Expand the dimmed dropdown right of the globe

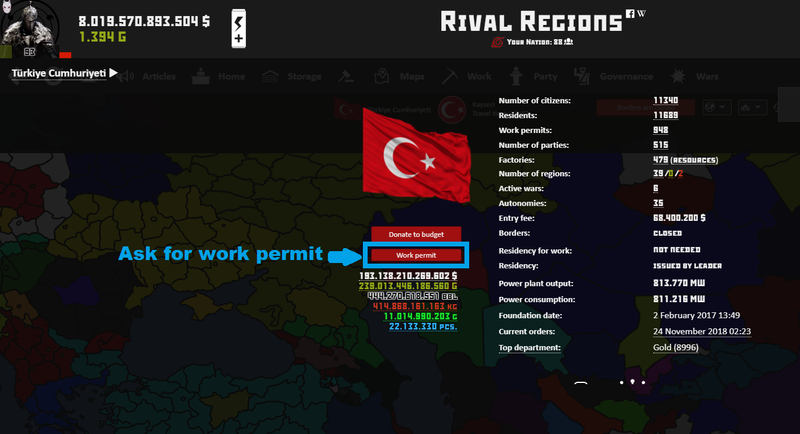pyautogui.click(x=752, y=107)
